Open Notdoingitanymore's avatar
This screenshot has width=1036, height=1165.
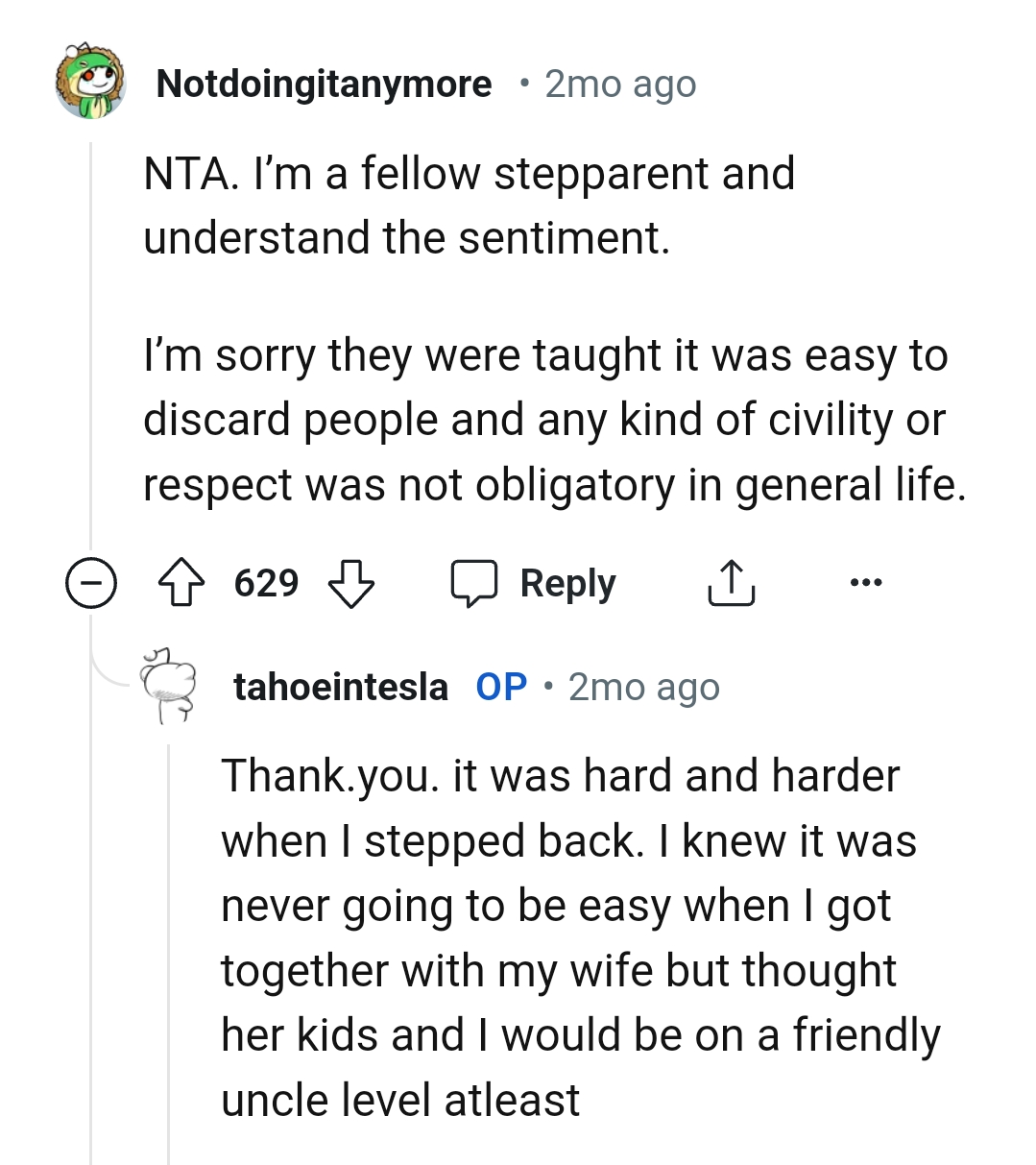point(90,84)
